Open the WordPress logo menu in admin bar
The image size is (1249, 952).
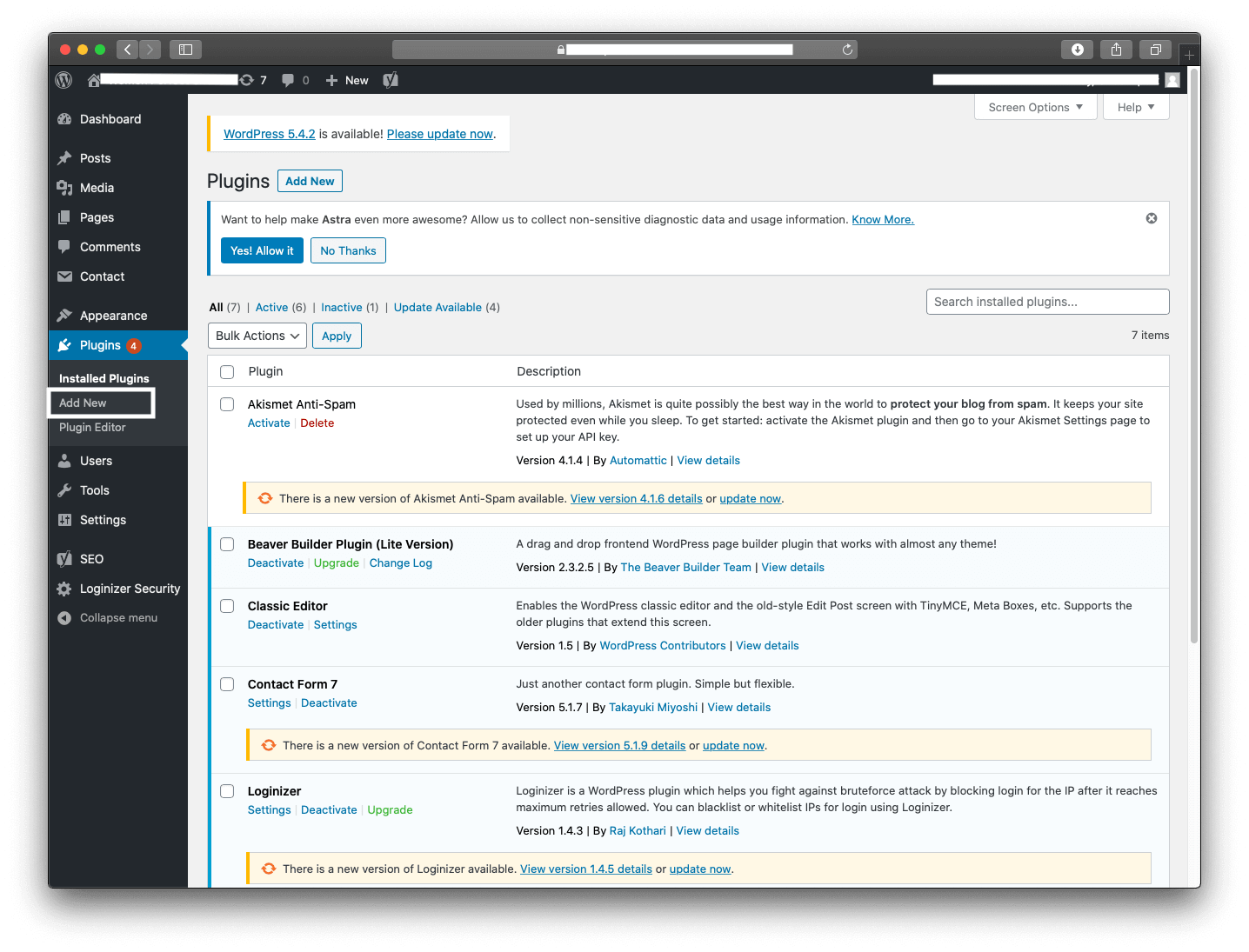coord(63,80)
